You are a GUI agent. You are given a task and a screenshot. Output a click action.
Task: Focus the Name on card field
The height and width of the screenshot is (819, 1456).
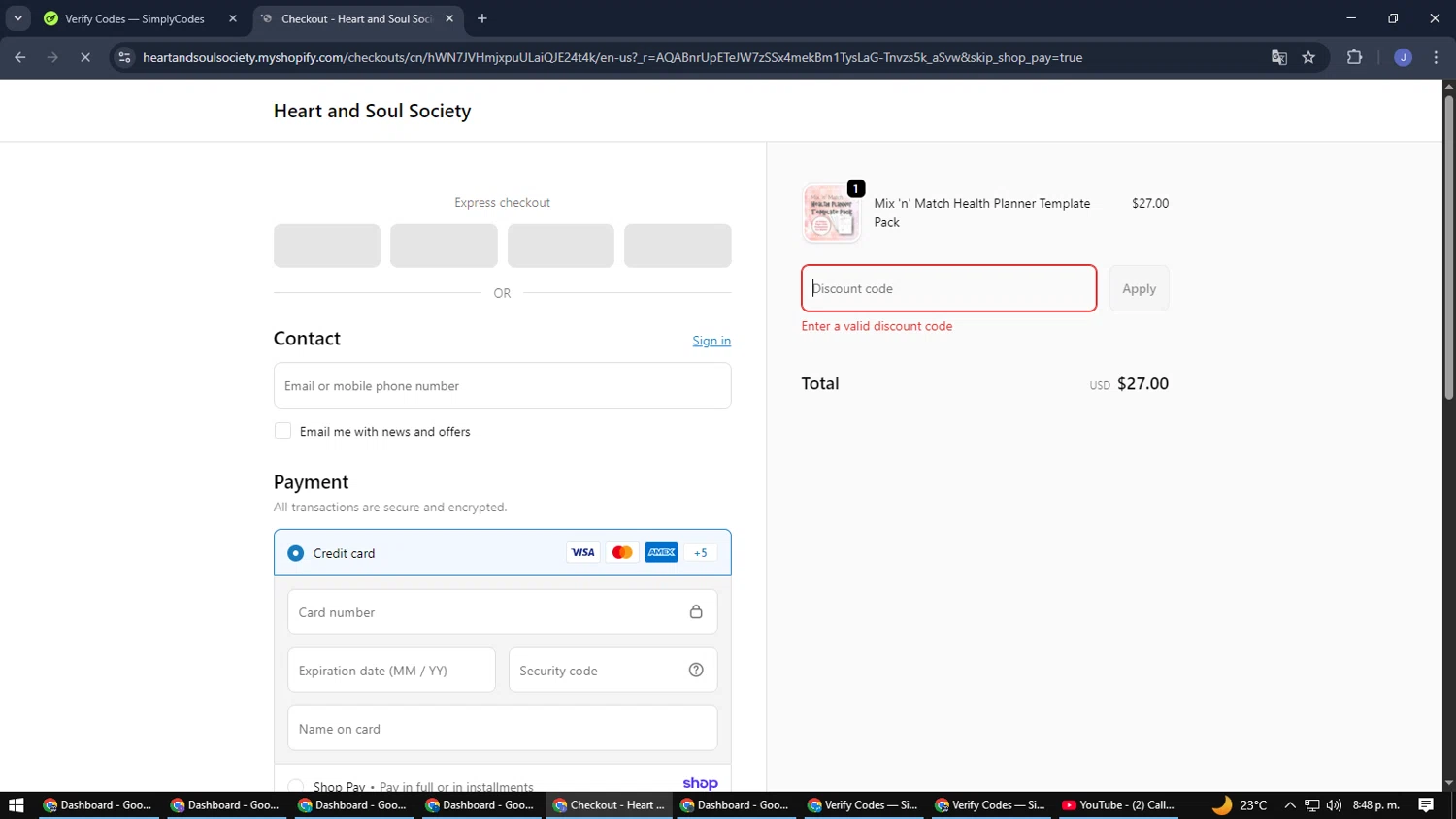click(x=502, y=729)
